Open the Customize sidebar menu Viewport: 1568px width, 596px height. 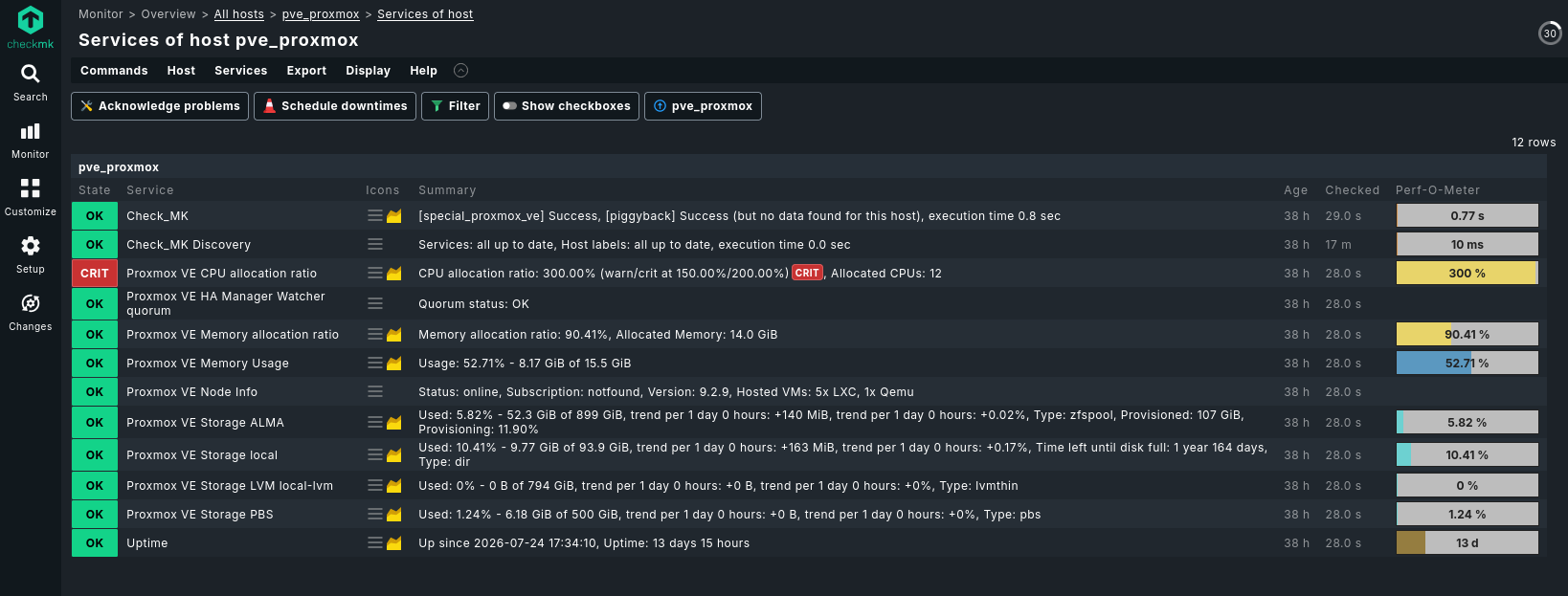[31, 198]
